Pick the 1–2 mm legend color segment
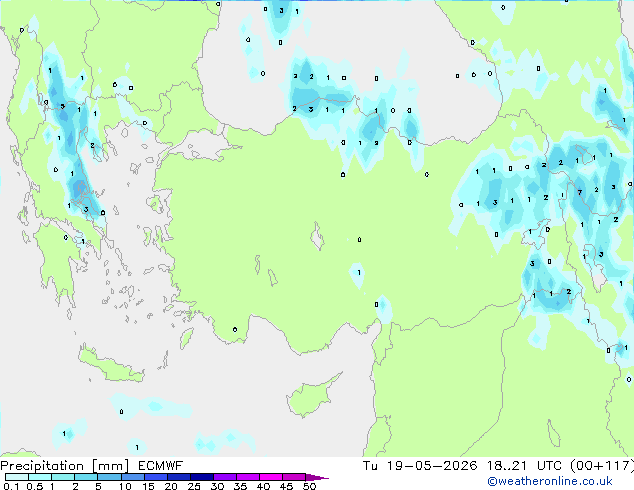 click(63, 477)
